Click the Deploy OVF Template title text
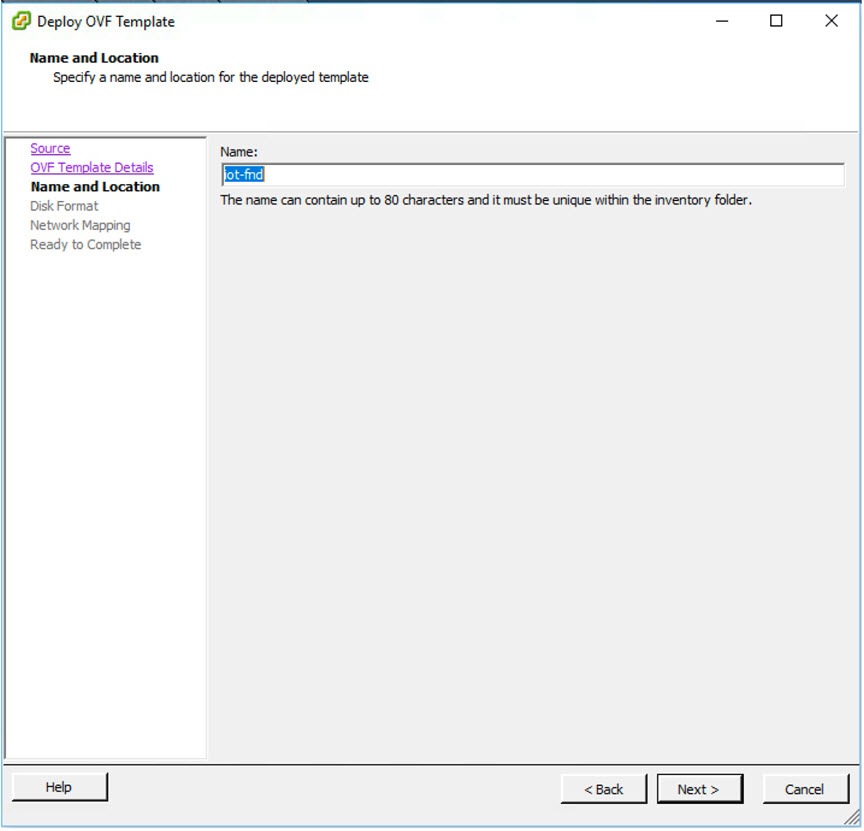The width and height of the screenshot is (864, 831). coord(103,20)
